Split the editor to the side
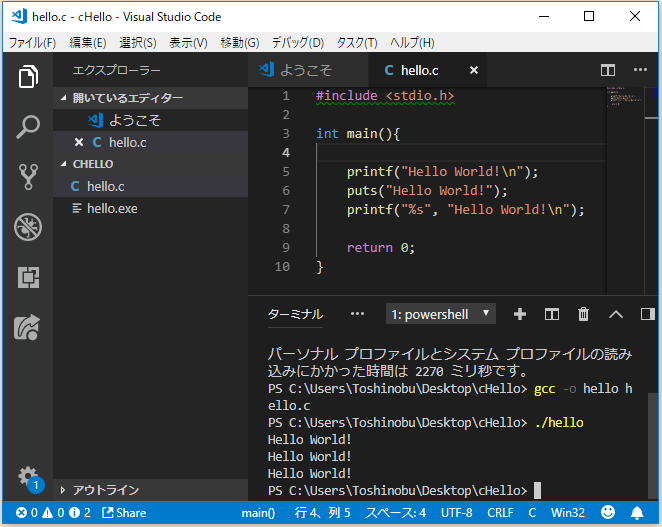 (608, 70)
